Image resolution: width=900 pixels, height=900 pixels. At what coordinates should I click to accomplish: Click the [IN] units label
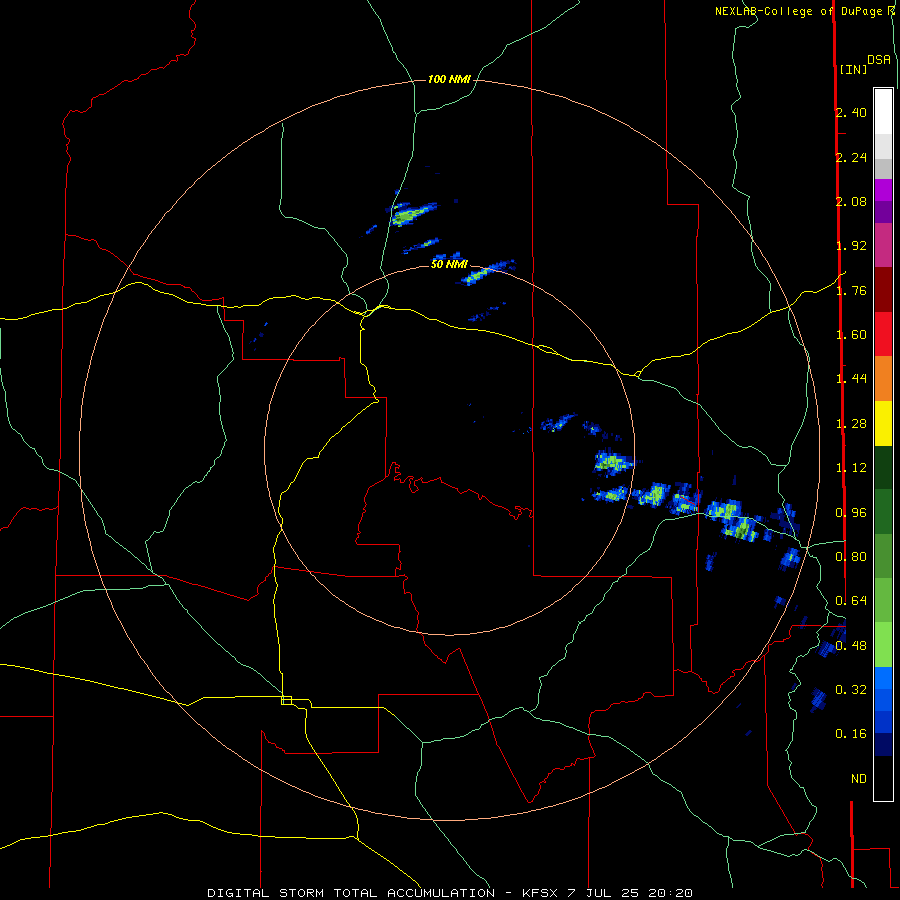pos(853,69)
